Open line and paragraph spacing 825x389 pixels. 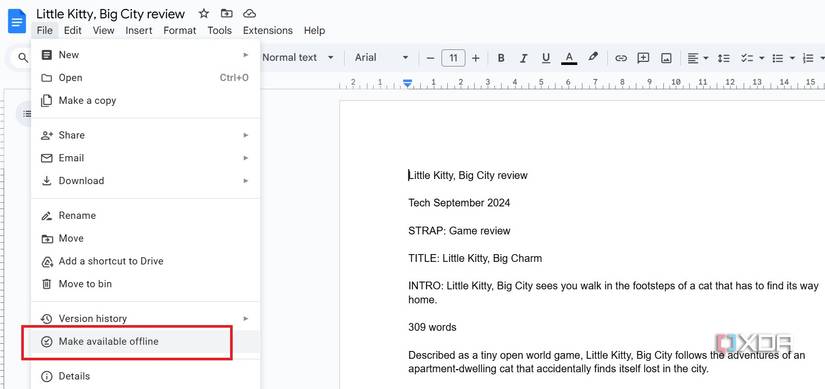tap(724, 58)
